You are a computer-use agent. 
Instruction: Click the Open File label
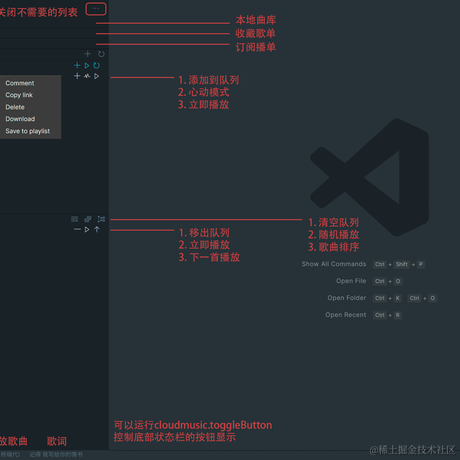coord(351,281)
